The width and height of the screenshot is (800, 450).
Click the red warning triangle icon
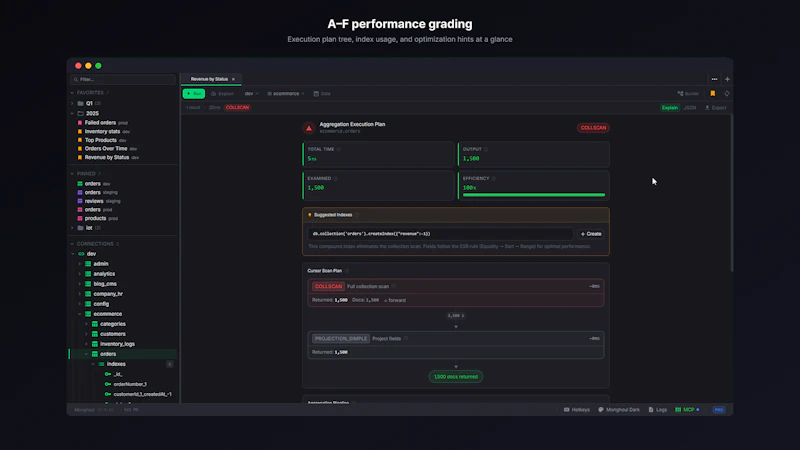[x=309, y=128]
